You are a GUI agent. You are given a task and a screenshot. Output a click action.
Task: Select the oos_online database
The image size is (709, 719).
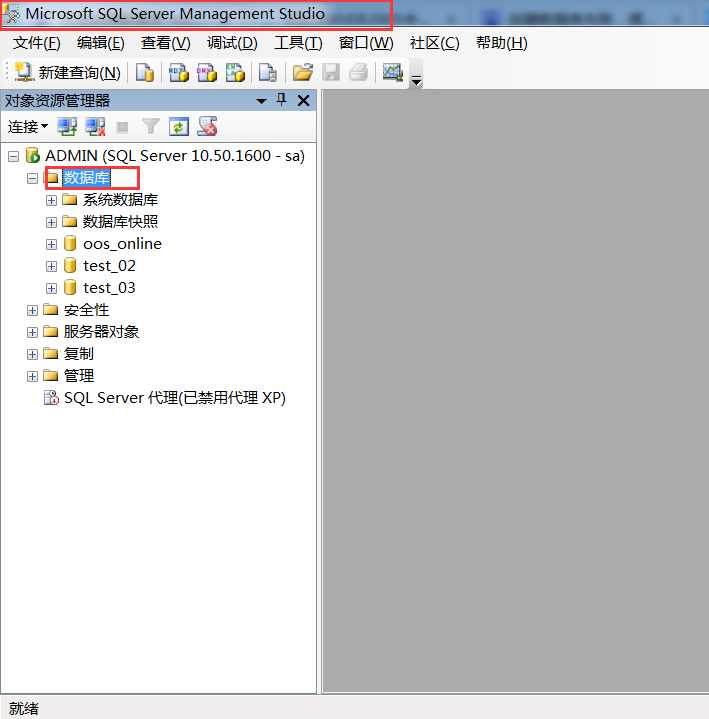pos(122,244)
